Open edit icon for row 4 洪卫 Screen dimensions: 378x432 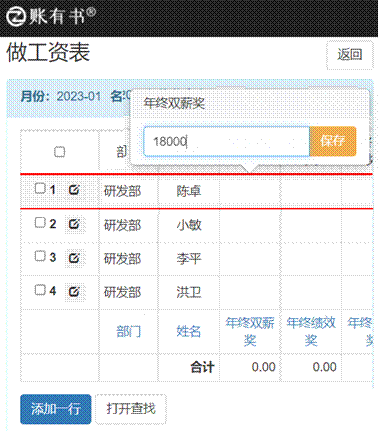click(x=74, y=292)
